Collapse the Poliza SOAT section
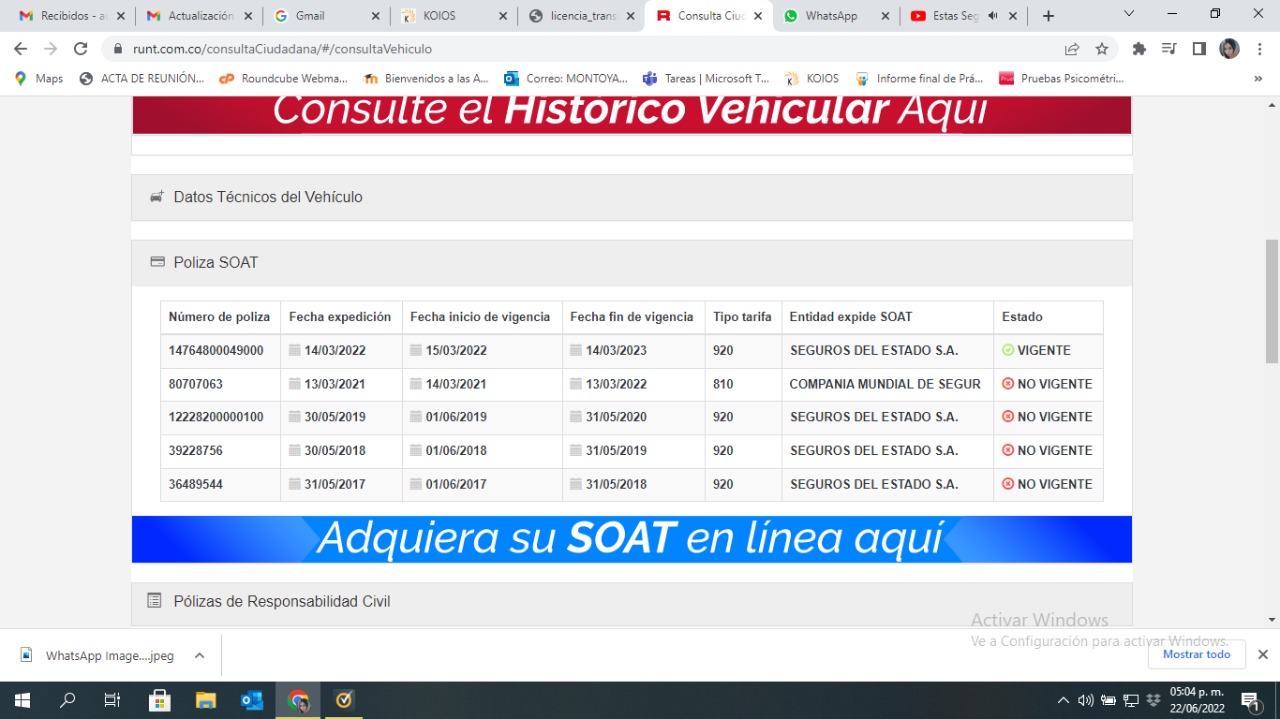This screenshot has height=719, width=1280. 215,262
